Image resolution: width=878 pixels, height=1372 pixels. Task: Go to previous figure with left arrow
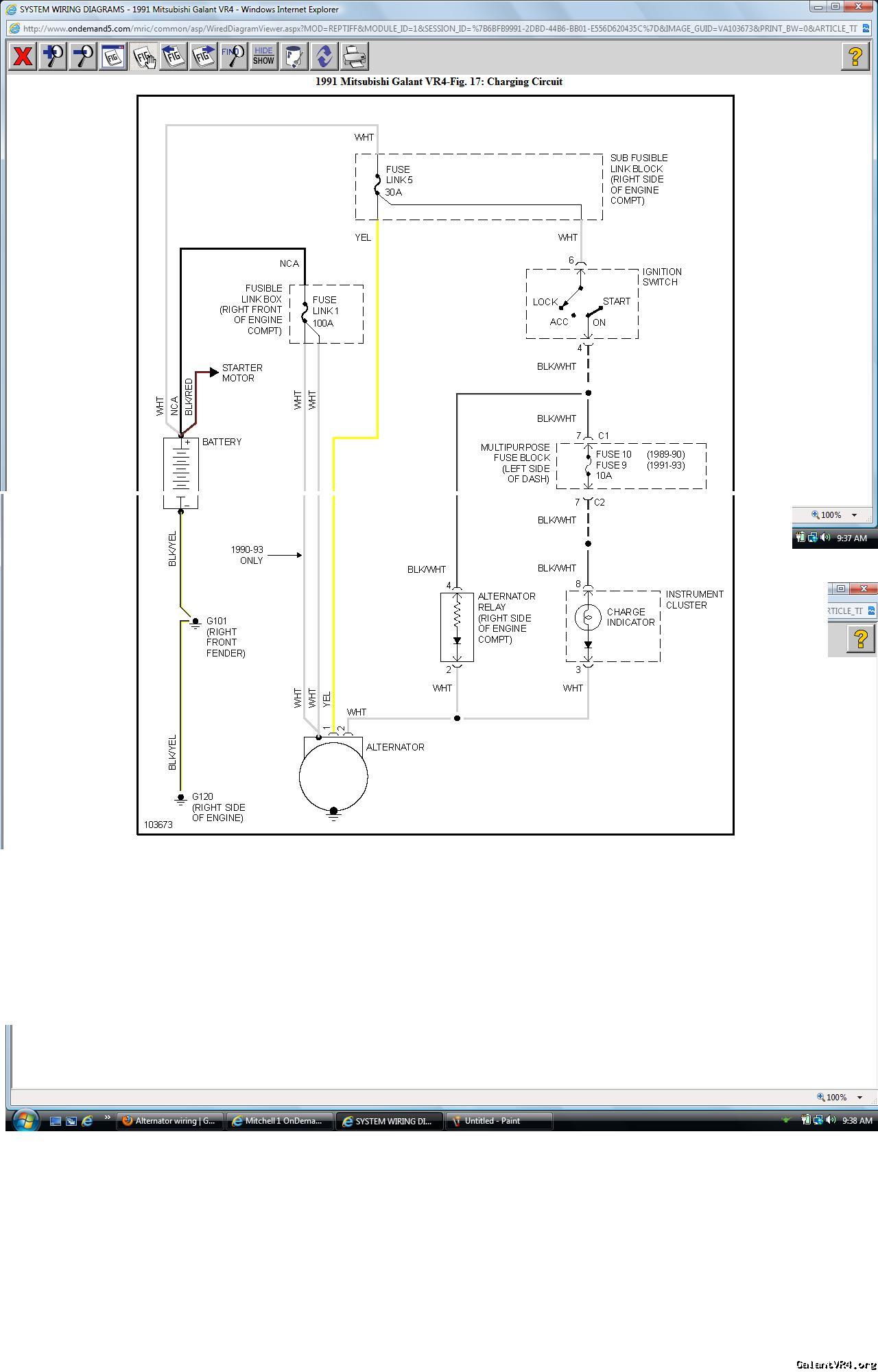click(174, 56)
